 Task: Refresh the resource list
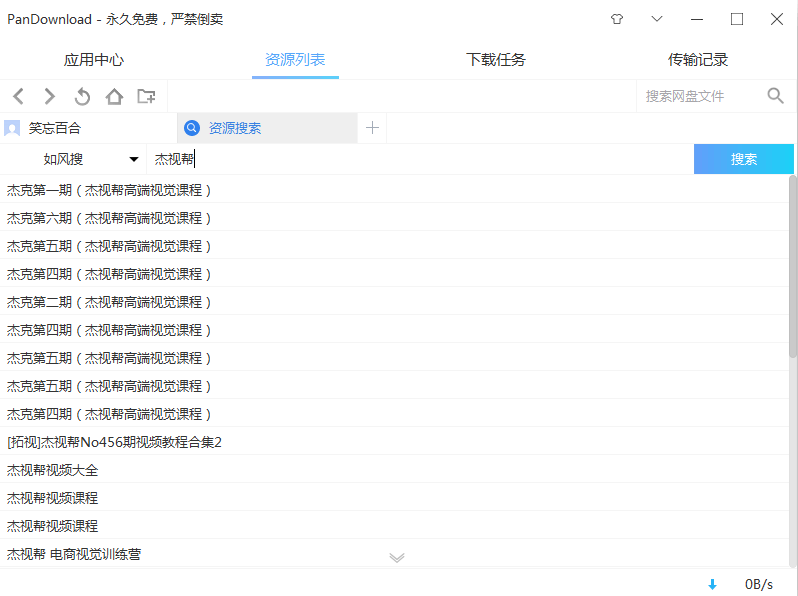point(82,96)
